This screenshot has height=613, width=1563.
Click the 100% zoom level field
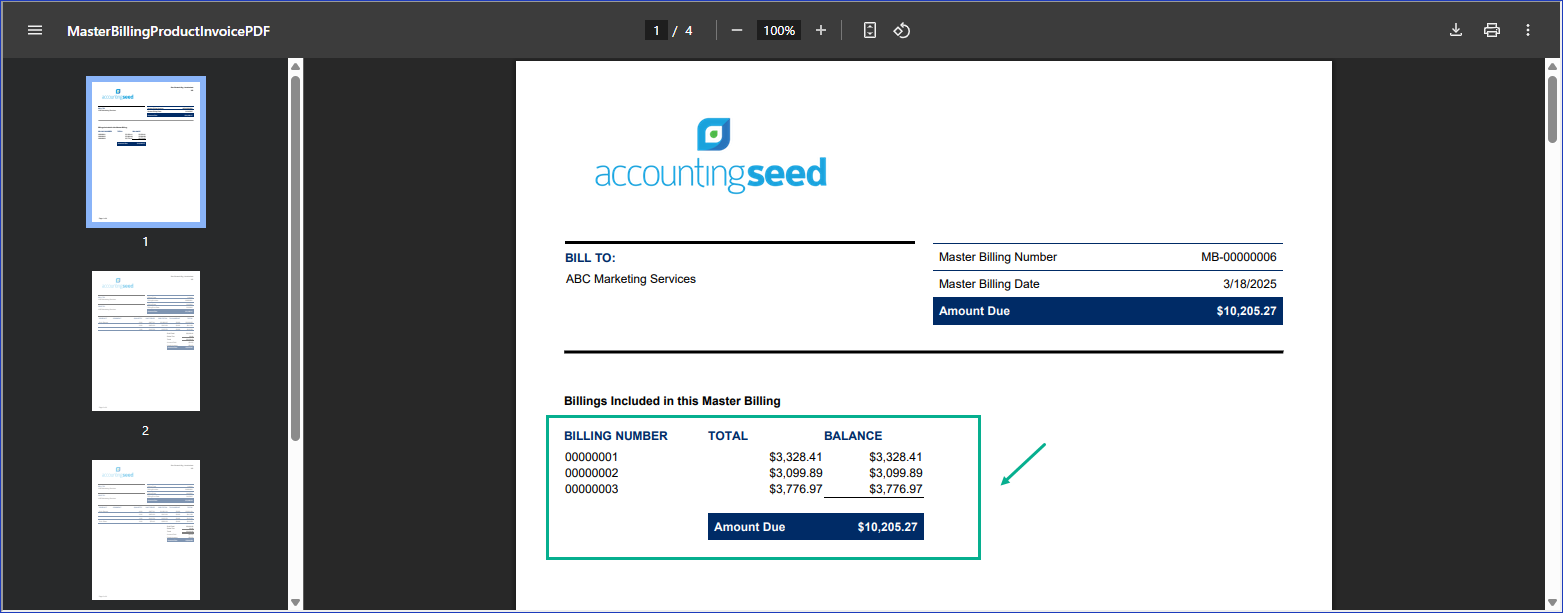pyautogui.click(x=779, y=30)
